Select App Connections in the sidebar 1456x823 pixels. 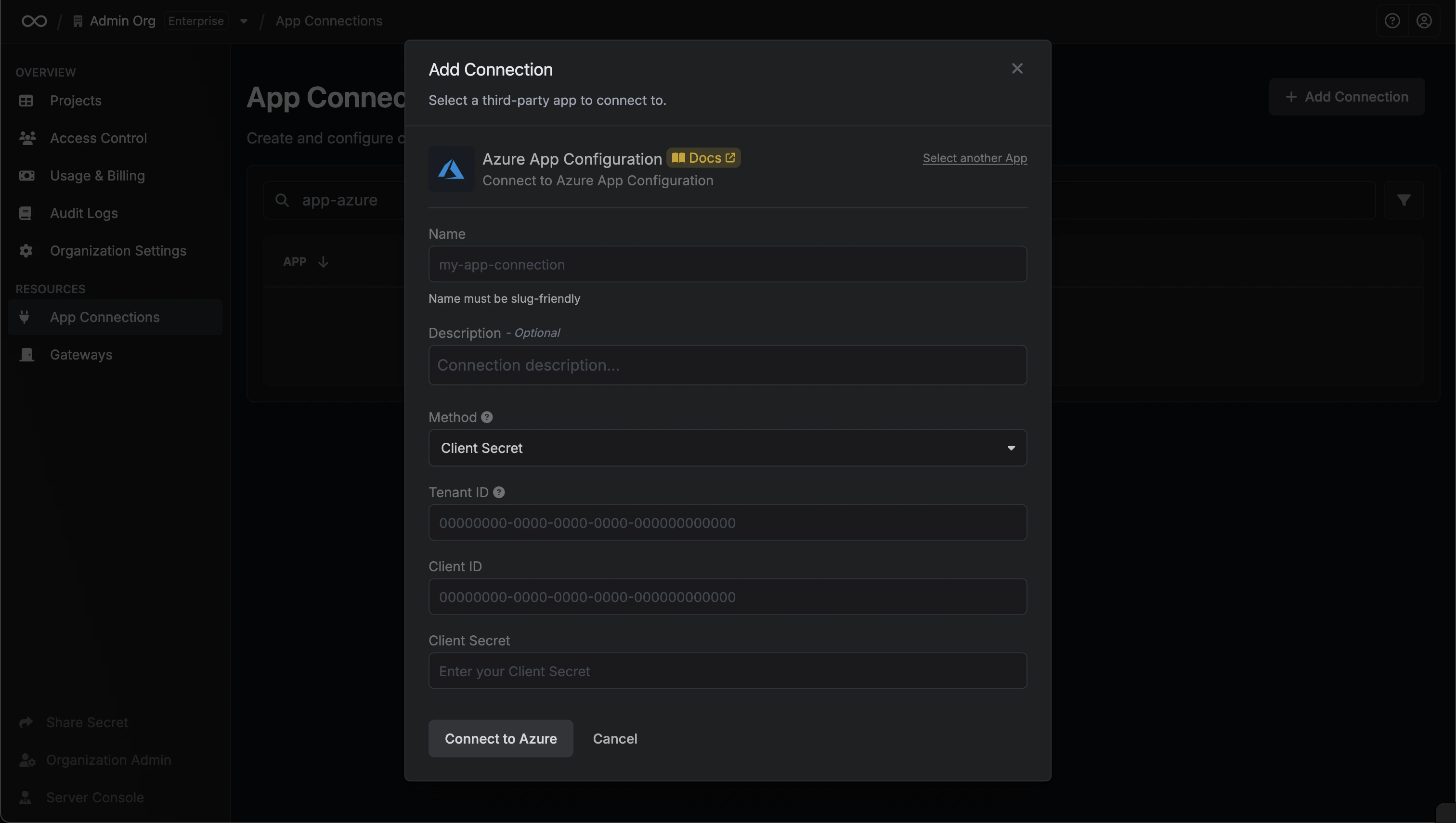tap(115, 317)
